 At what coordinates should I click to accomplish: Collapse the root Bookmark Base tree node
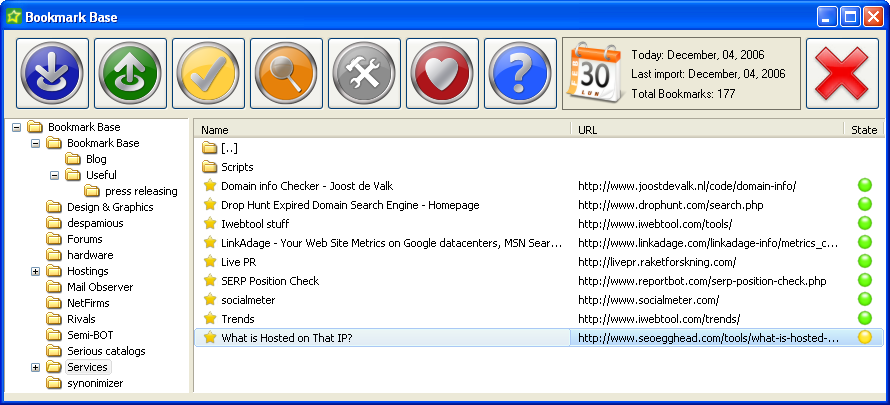(16, 127)
